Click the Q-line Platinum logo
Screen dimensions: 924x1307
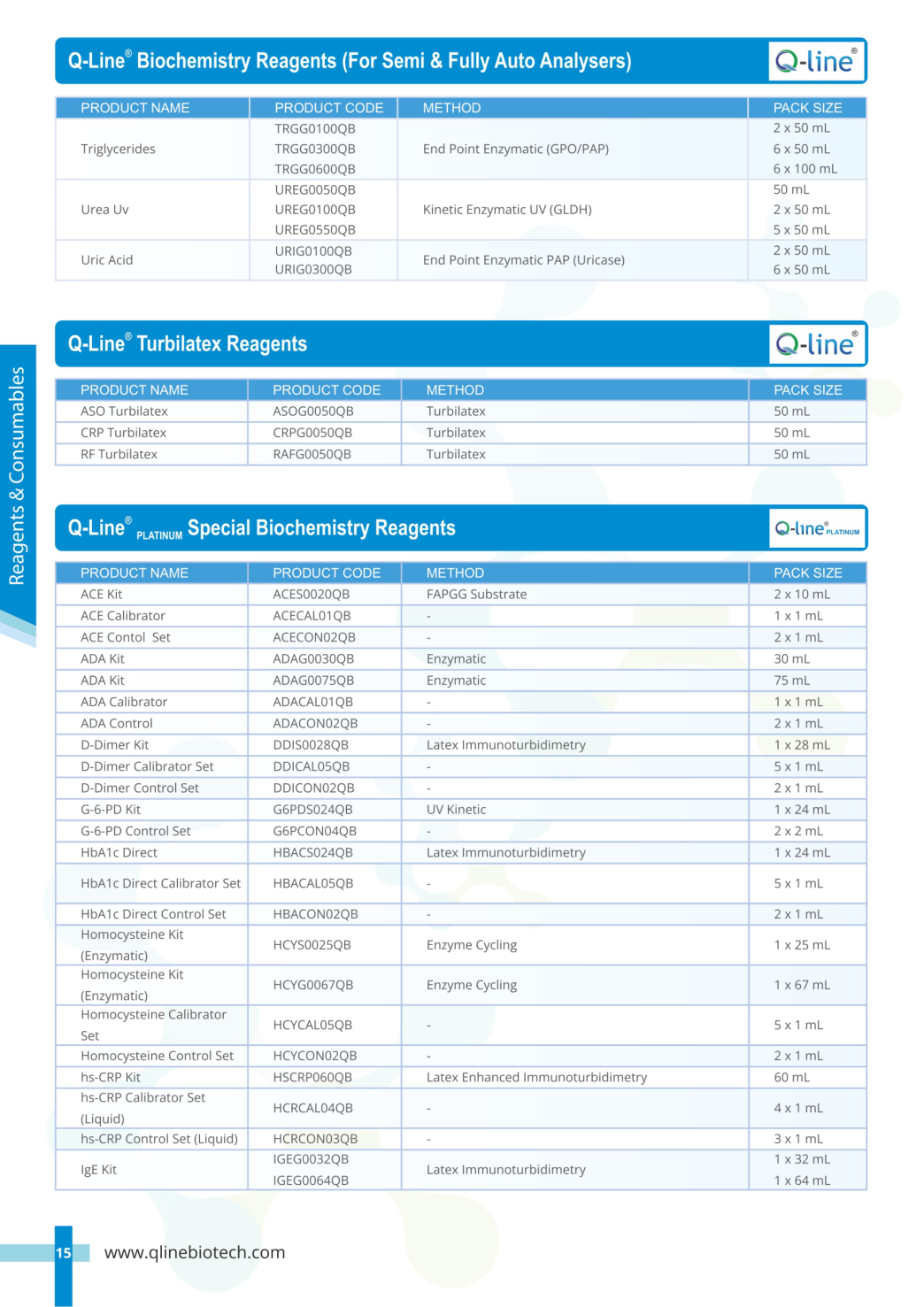816,528
